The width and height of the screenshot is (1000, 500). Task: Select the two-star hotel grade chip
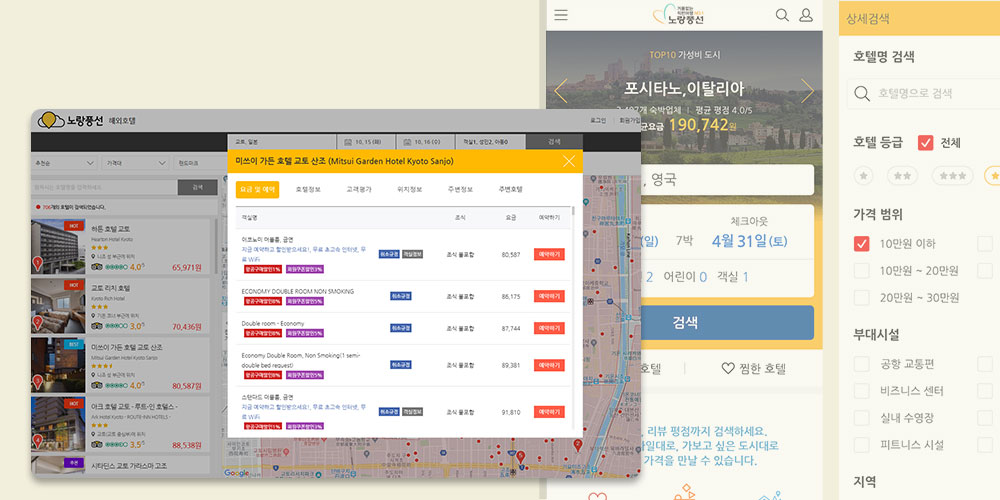click(902, 175)
